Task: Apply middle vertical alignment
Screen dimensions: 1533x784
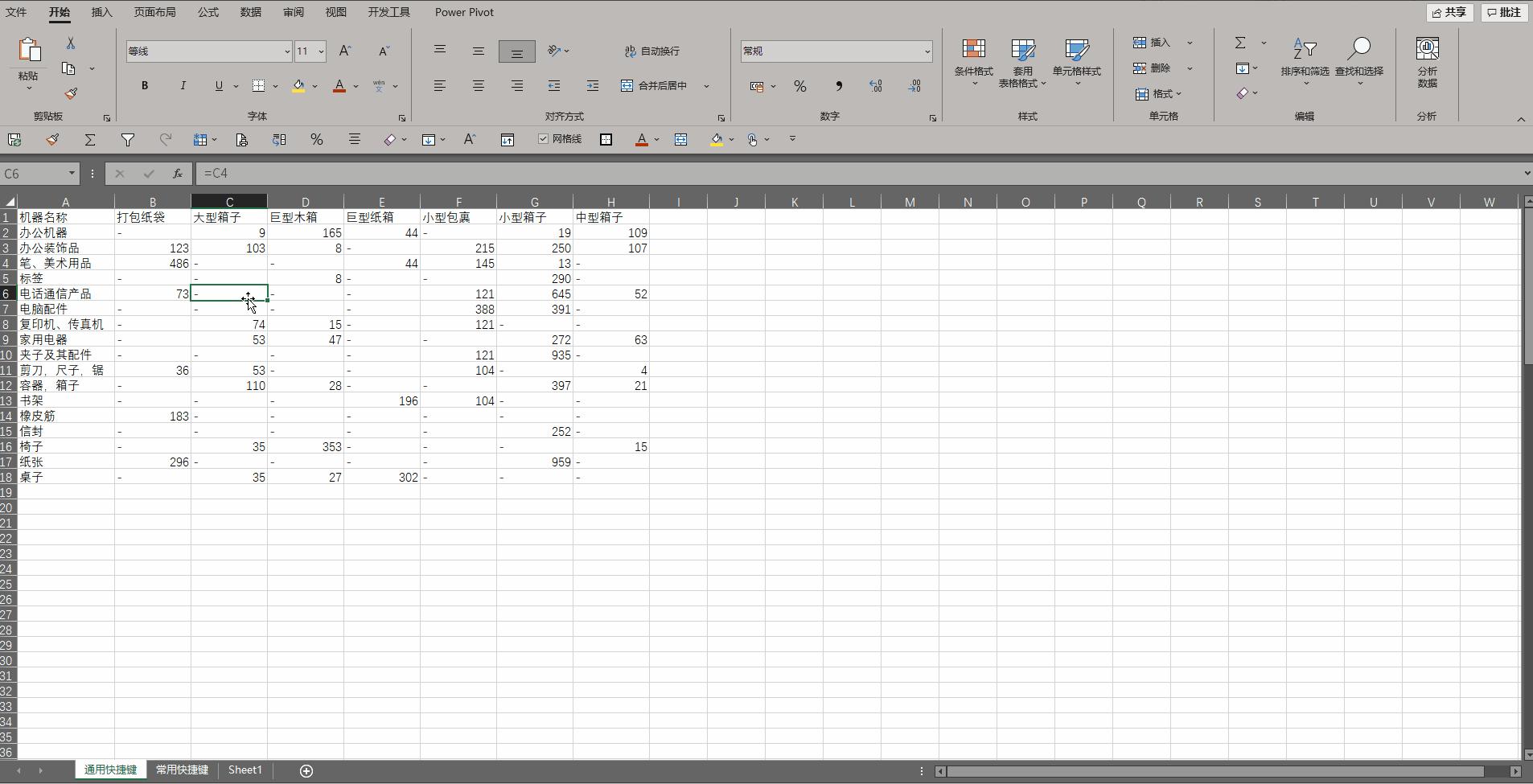Action: pyautogui.click(x=479, y=51)
